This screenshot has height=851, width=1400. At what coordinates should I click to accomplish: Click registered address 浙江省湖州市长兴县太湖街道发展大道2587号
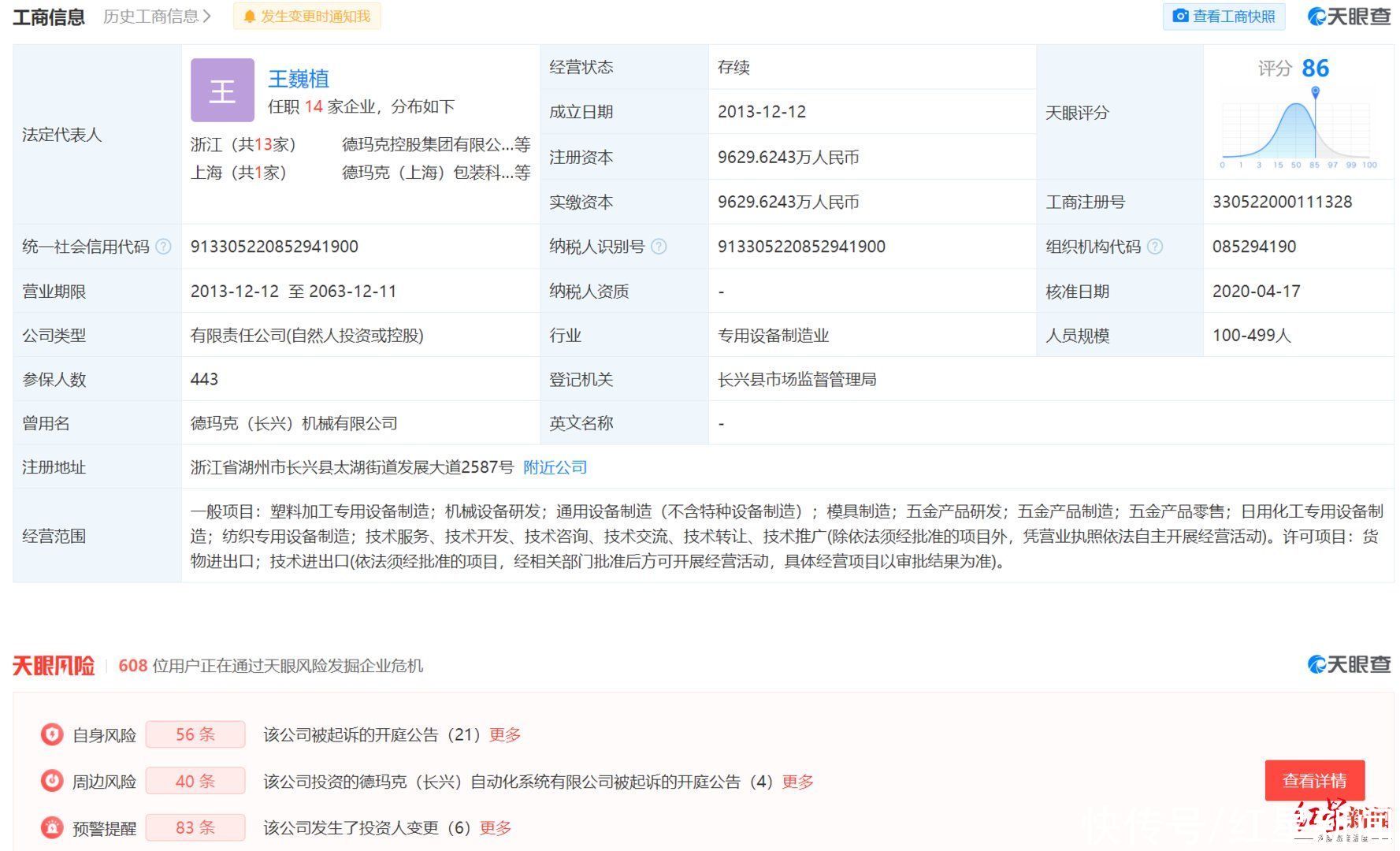click(x=352, y=467)
